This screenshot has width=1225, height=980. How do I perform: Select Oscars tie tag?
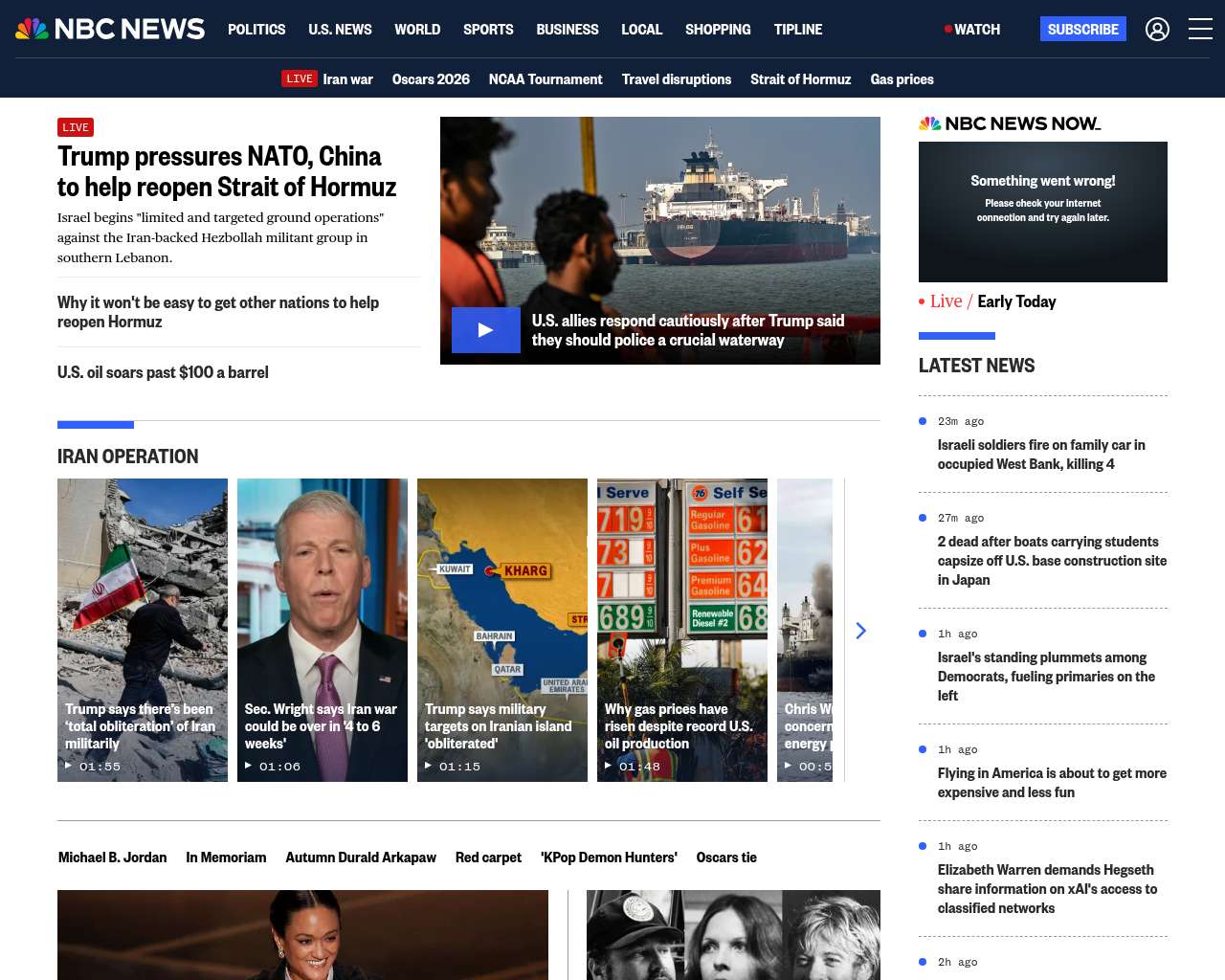(726, 857)
